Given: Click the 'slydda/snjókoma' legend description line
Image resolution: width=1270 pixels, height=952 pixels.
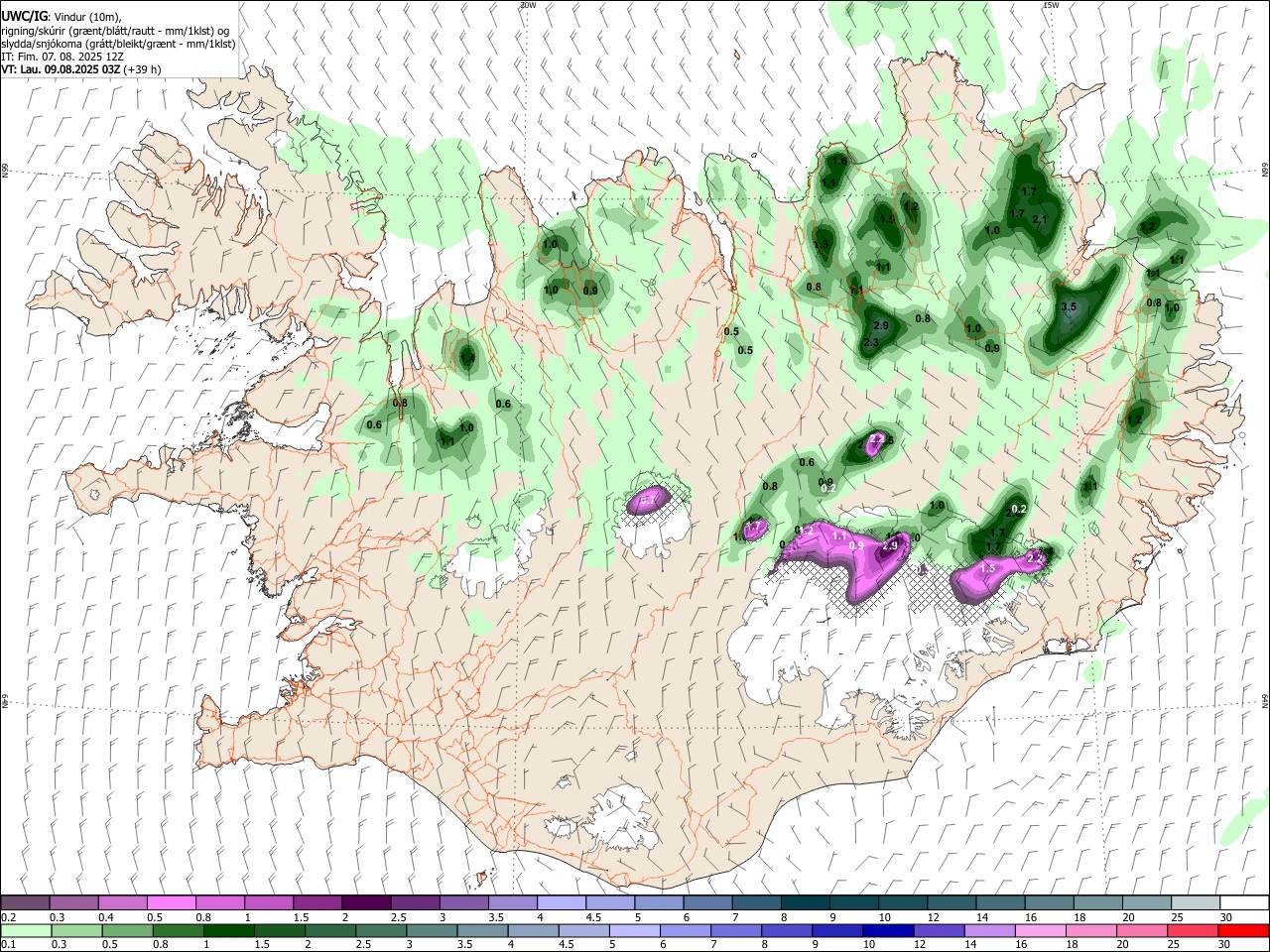Looking at the screenshot, I should click(118, 44).
